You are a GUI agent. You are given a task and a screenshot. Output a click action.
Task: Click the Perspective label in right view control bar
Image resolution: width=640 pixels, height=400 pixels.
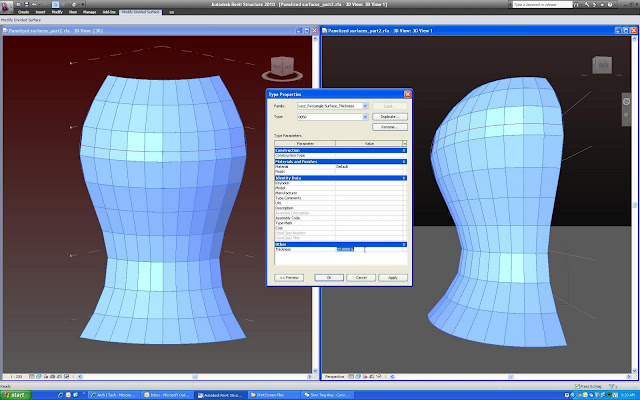[335, 376]
